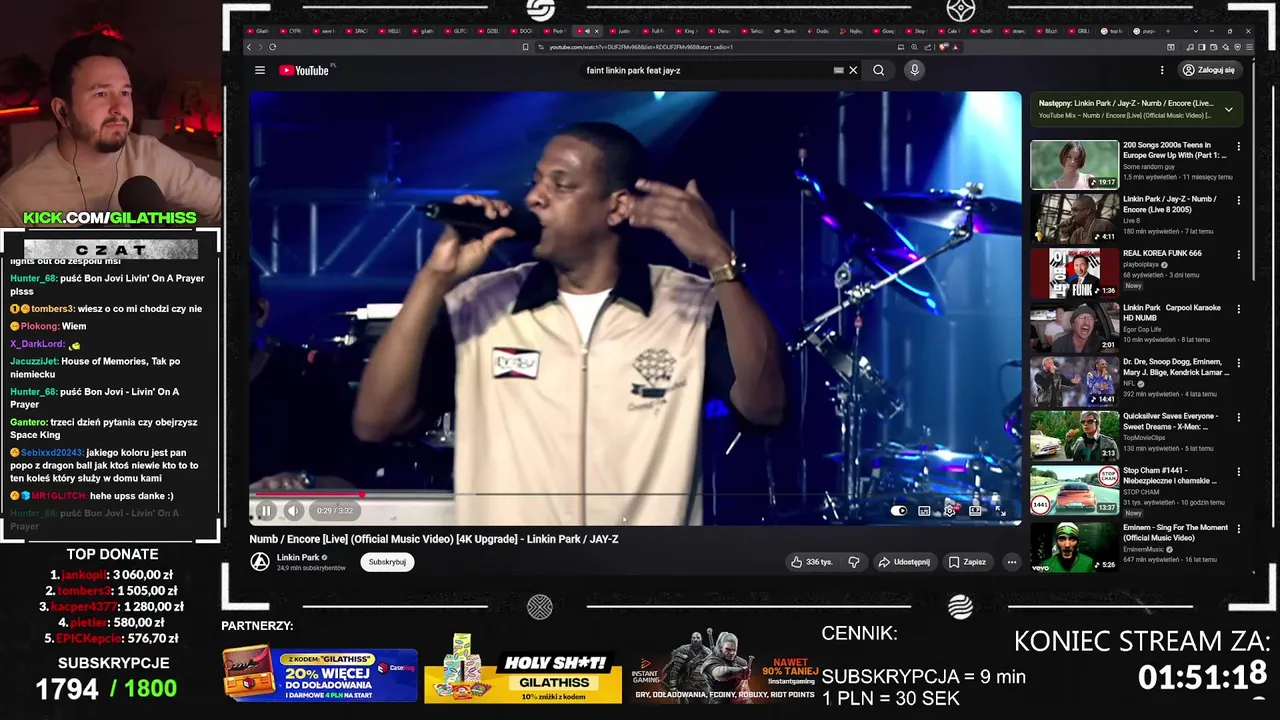Open the HOLY SH*T GILATHISS partner banner
Viewport: 1280px width, 720px height.
(523, 668)
